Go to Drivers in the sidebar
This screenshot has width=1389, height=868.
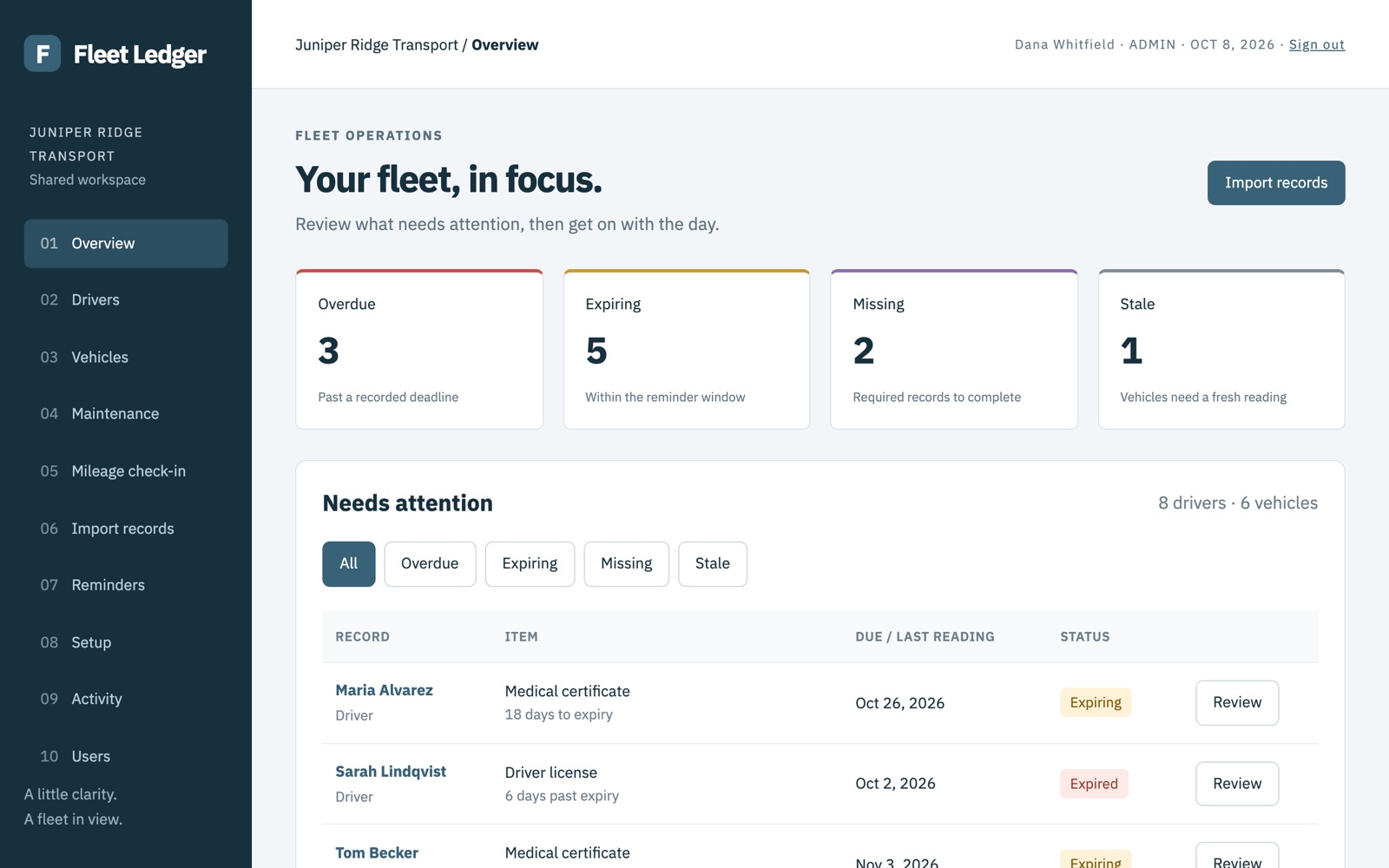coord(126,299)
